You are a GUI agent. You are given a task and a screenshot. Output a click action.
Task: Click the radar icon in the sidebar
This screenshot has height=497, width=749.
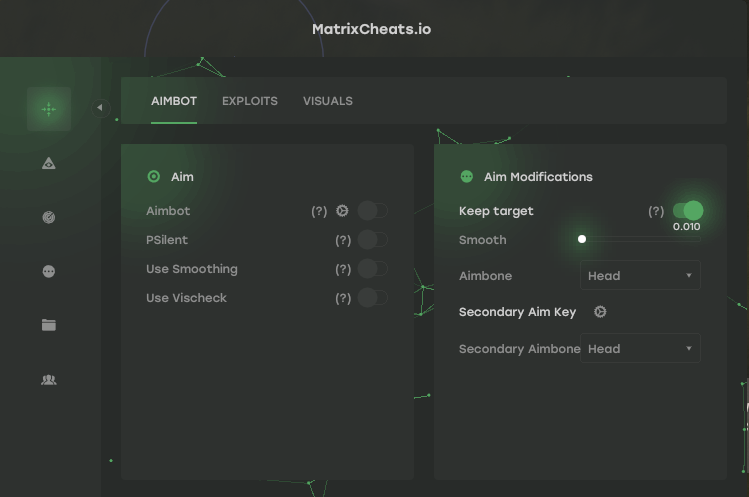pos(49,217)
